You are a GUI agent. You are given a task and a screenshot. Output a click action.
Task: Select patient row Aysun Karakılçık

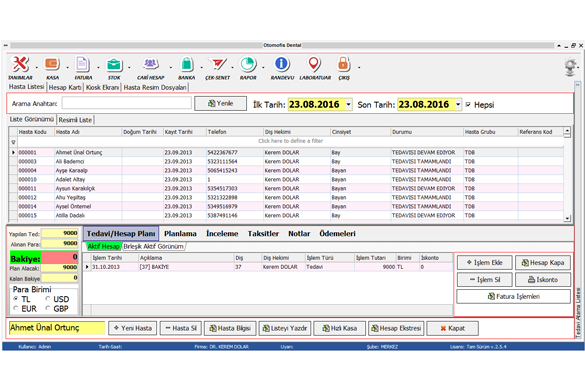286,188
